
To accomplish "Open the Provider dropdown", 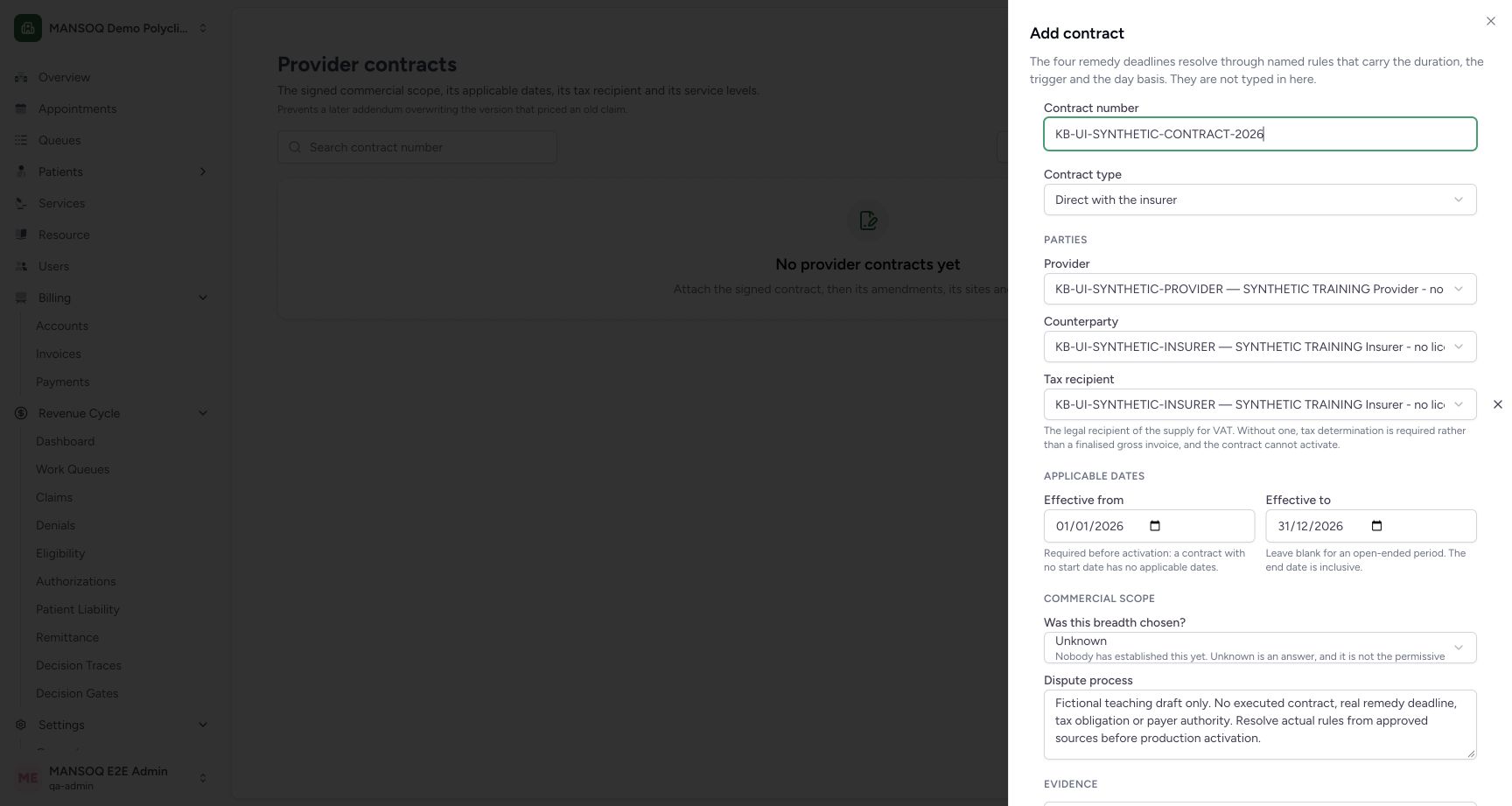I will pos(1260,289).
